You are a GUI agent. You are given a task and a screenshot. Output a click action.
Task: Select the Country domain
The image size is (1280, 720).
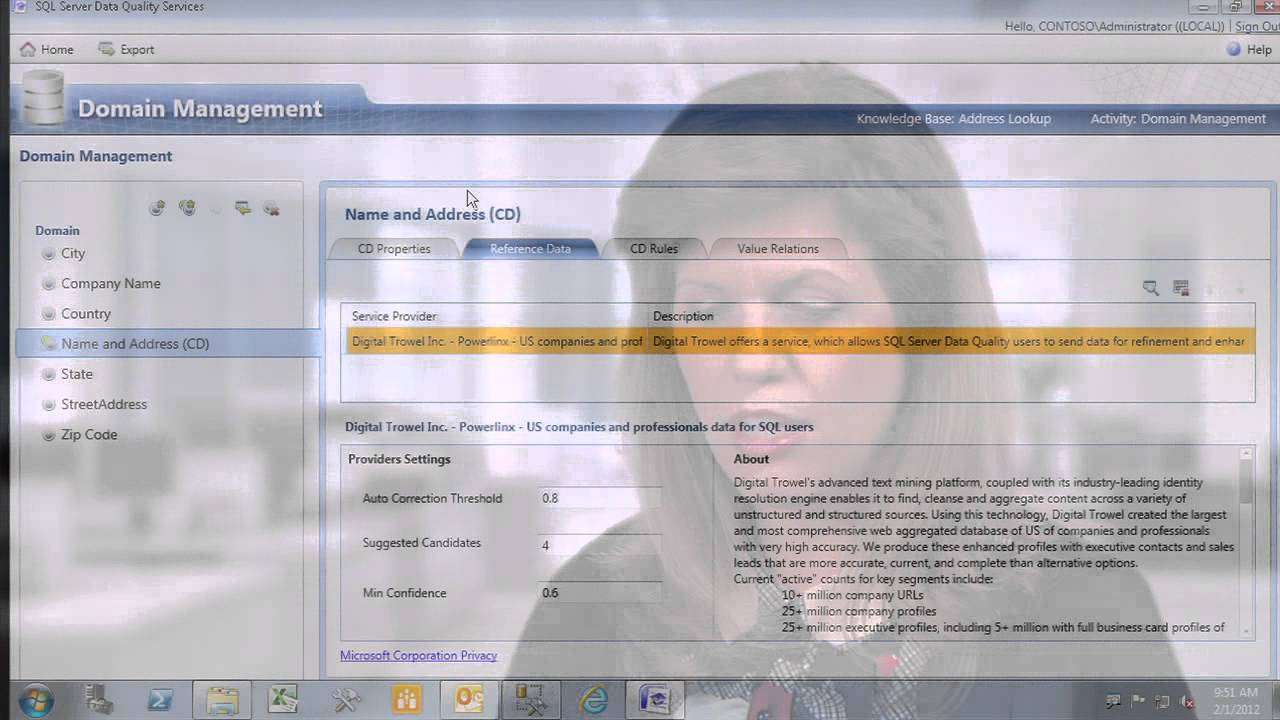point(86,313)
